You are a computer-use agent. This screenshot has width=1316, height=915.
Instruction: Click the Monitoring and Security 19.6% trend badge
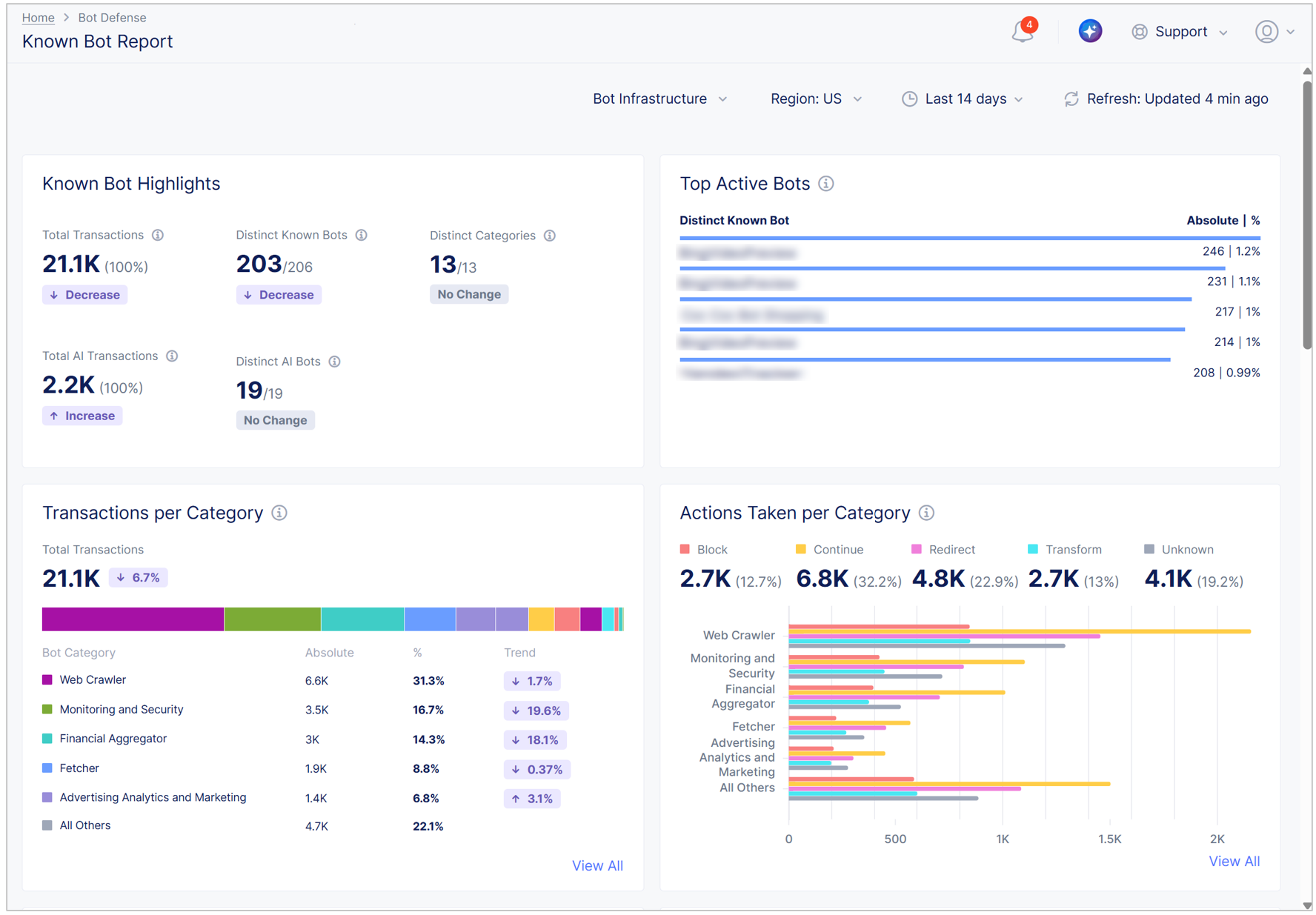pyautogui.click(x=536, y=711)
